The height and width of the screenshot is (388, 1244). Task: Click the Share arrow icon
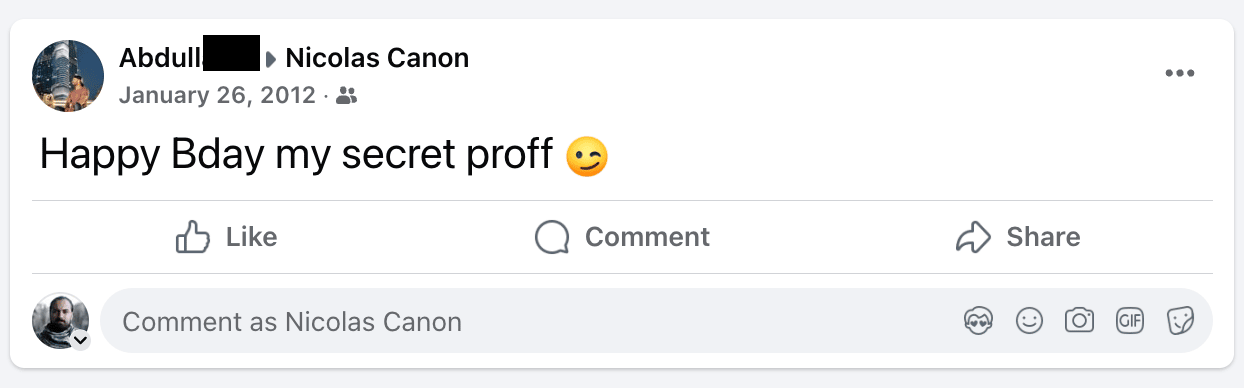(971, 237)
